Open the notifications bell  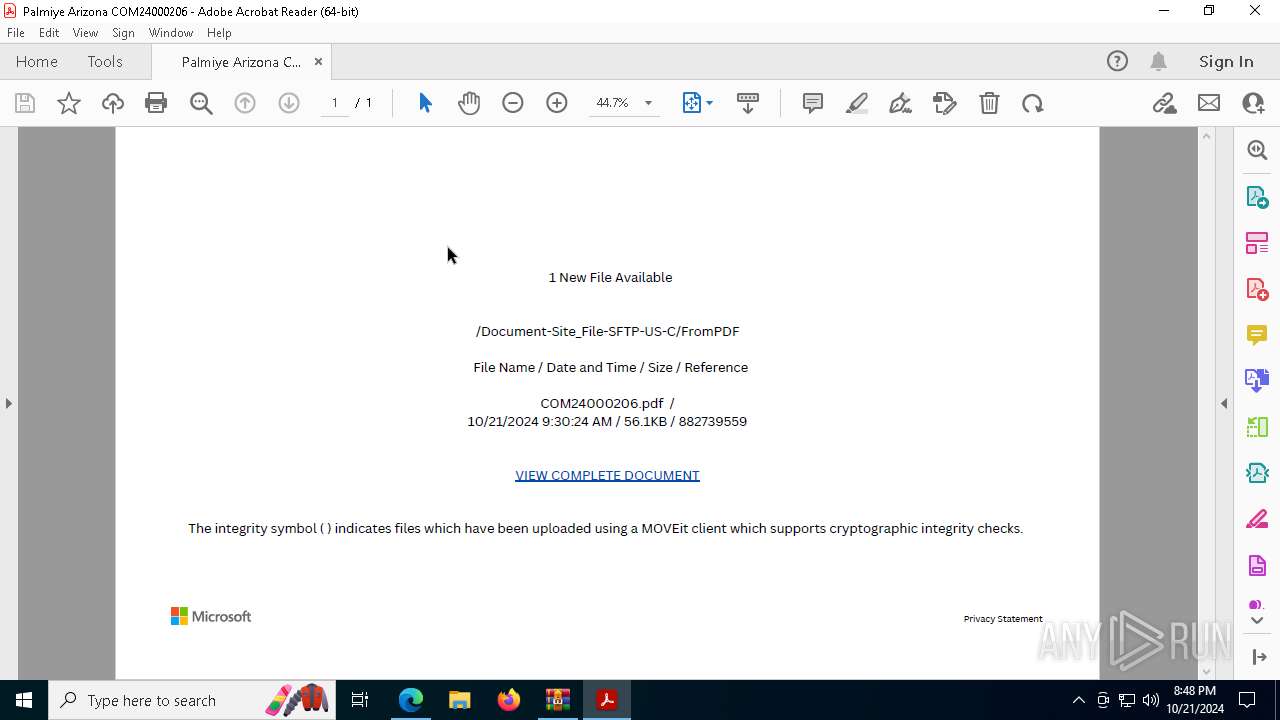click(x=1159, y=61)
